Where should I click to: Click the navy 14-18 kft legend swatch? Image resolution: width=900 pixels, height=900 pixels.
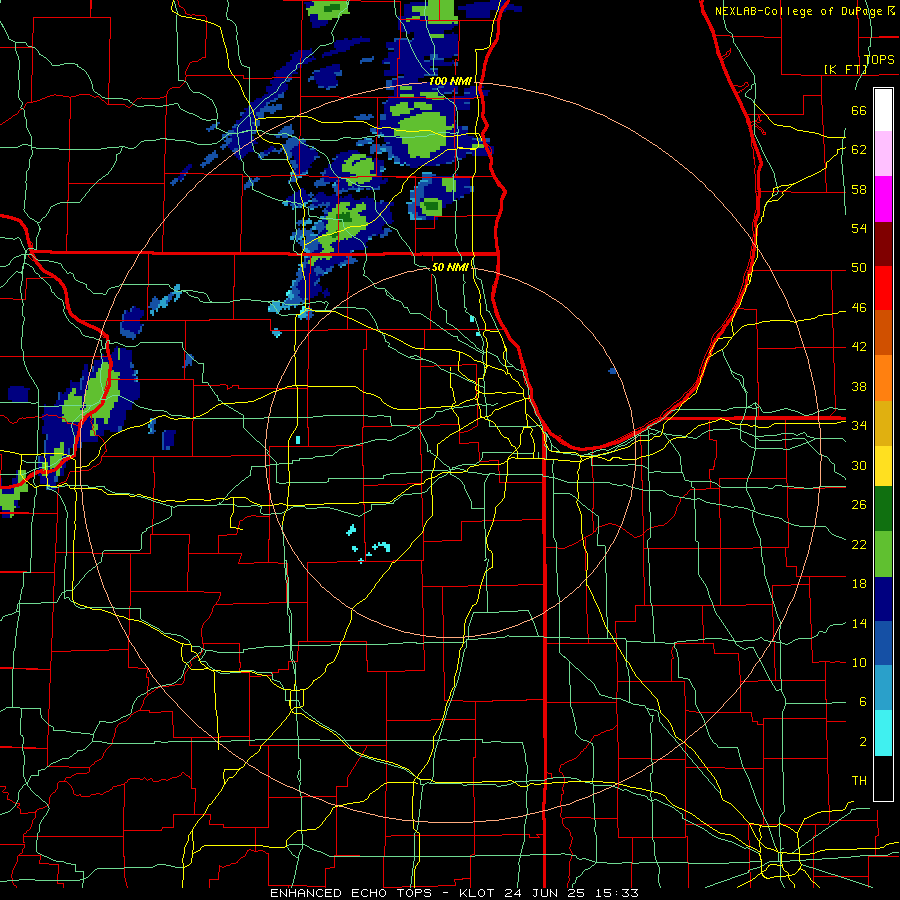click(883, 599)
